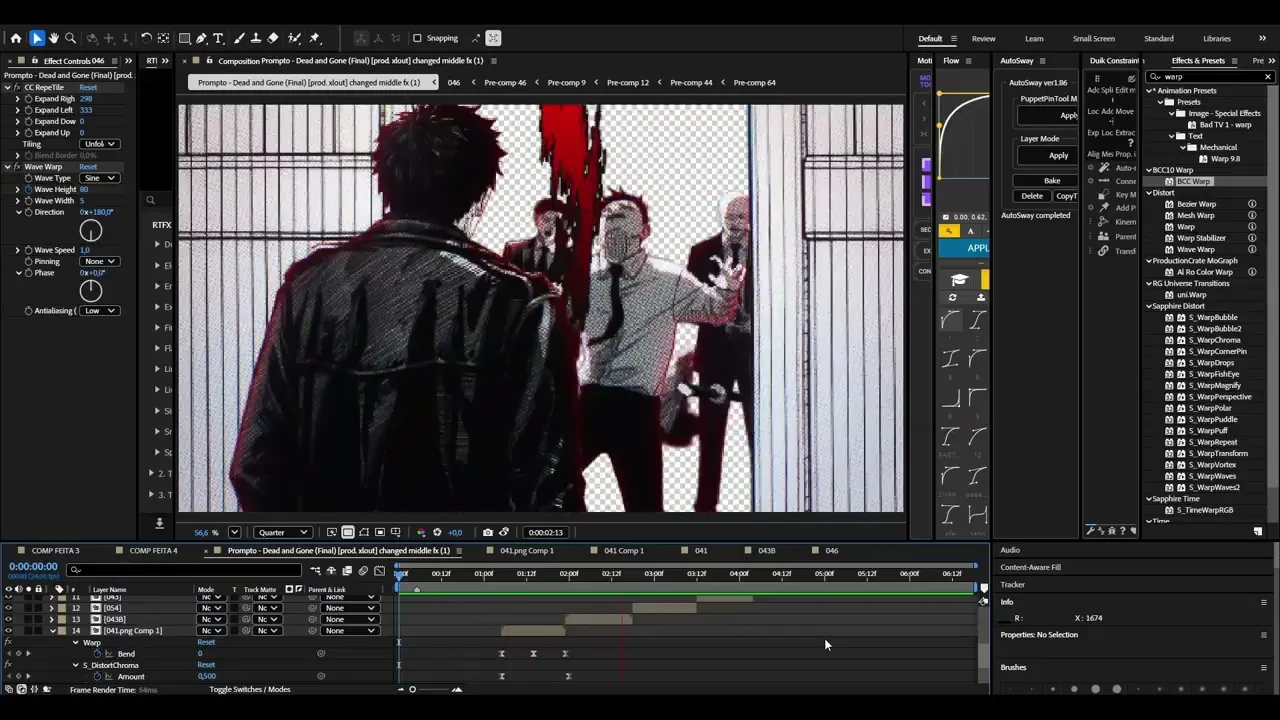Enable the Snapping checkbox

(x=417, y=38)
